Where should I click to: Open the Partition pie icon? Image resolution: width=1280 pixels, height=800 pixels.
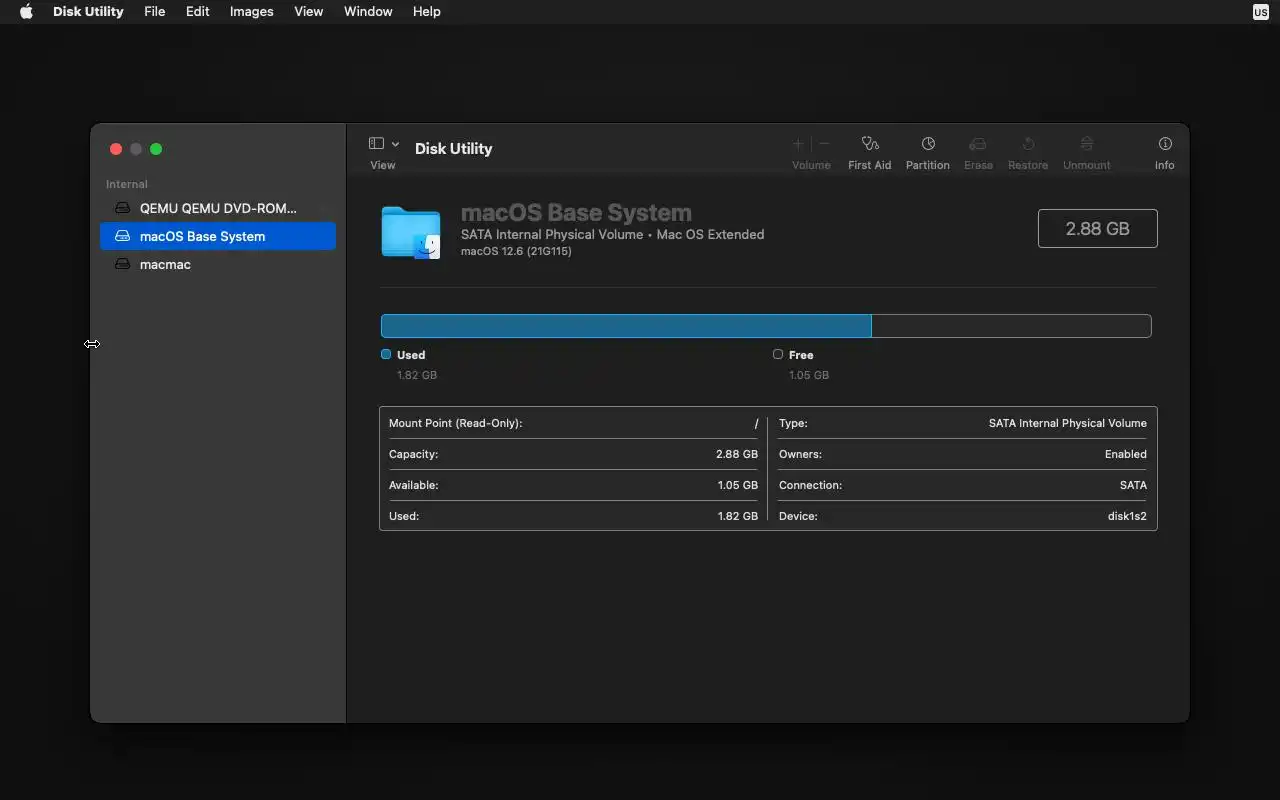(928, 144)
